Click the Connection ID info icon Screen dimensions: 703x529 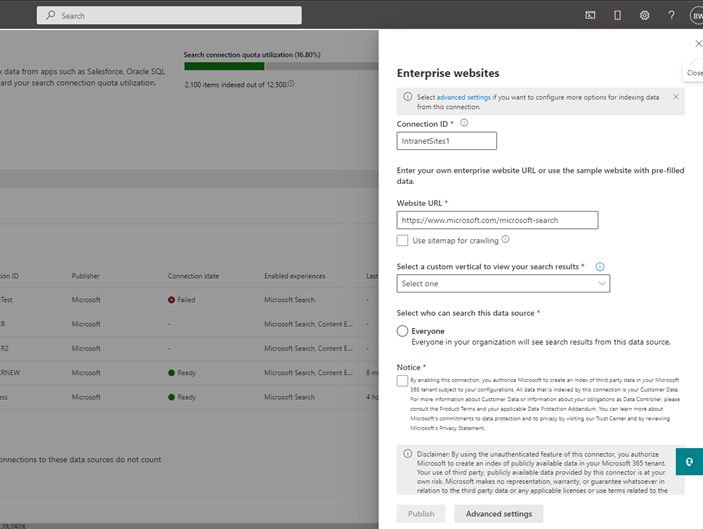[464, 123]
